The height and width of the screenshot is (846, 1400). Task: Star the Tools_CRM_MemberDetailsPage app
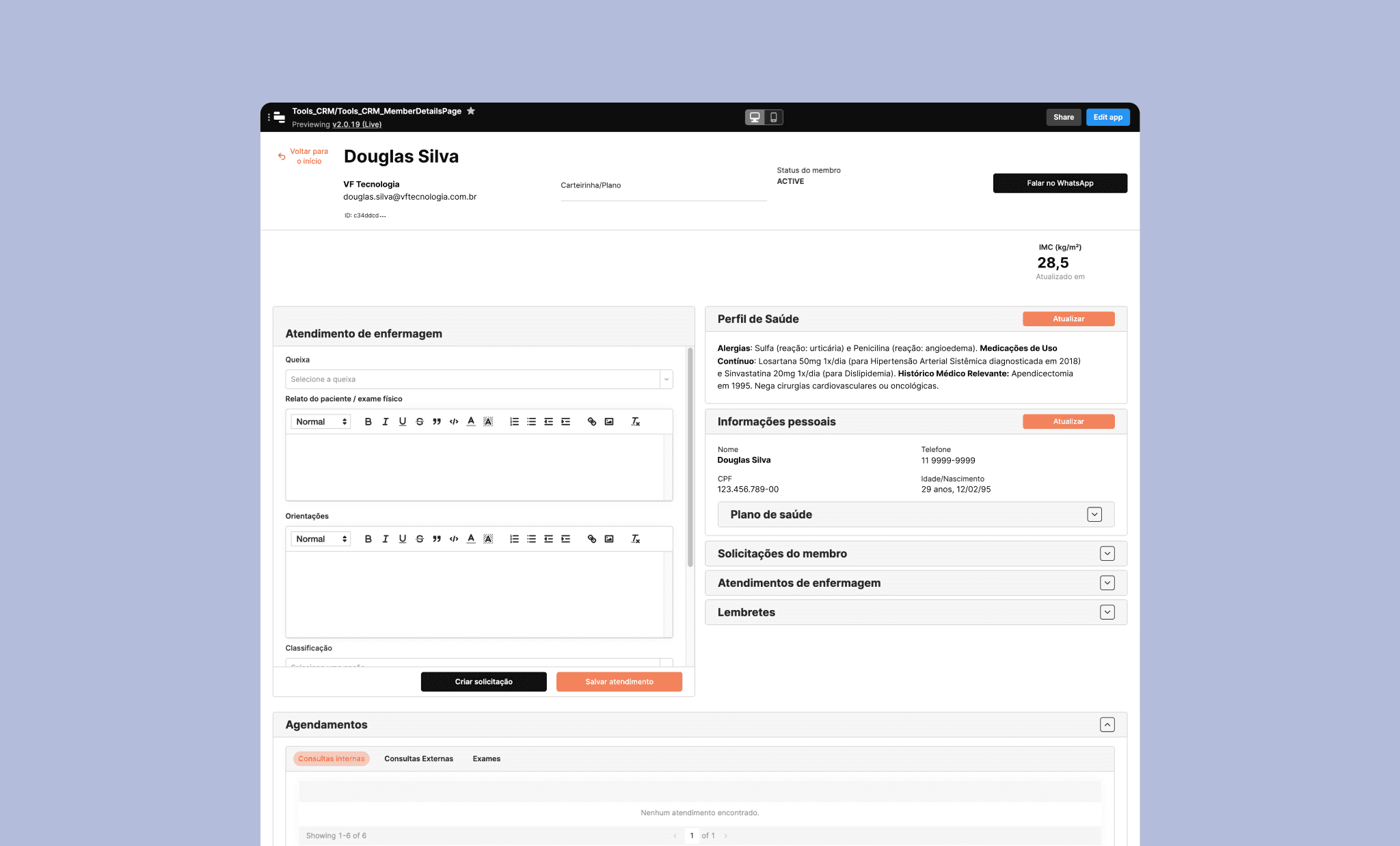471,111
